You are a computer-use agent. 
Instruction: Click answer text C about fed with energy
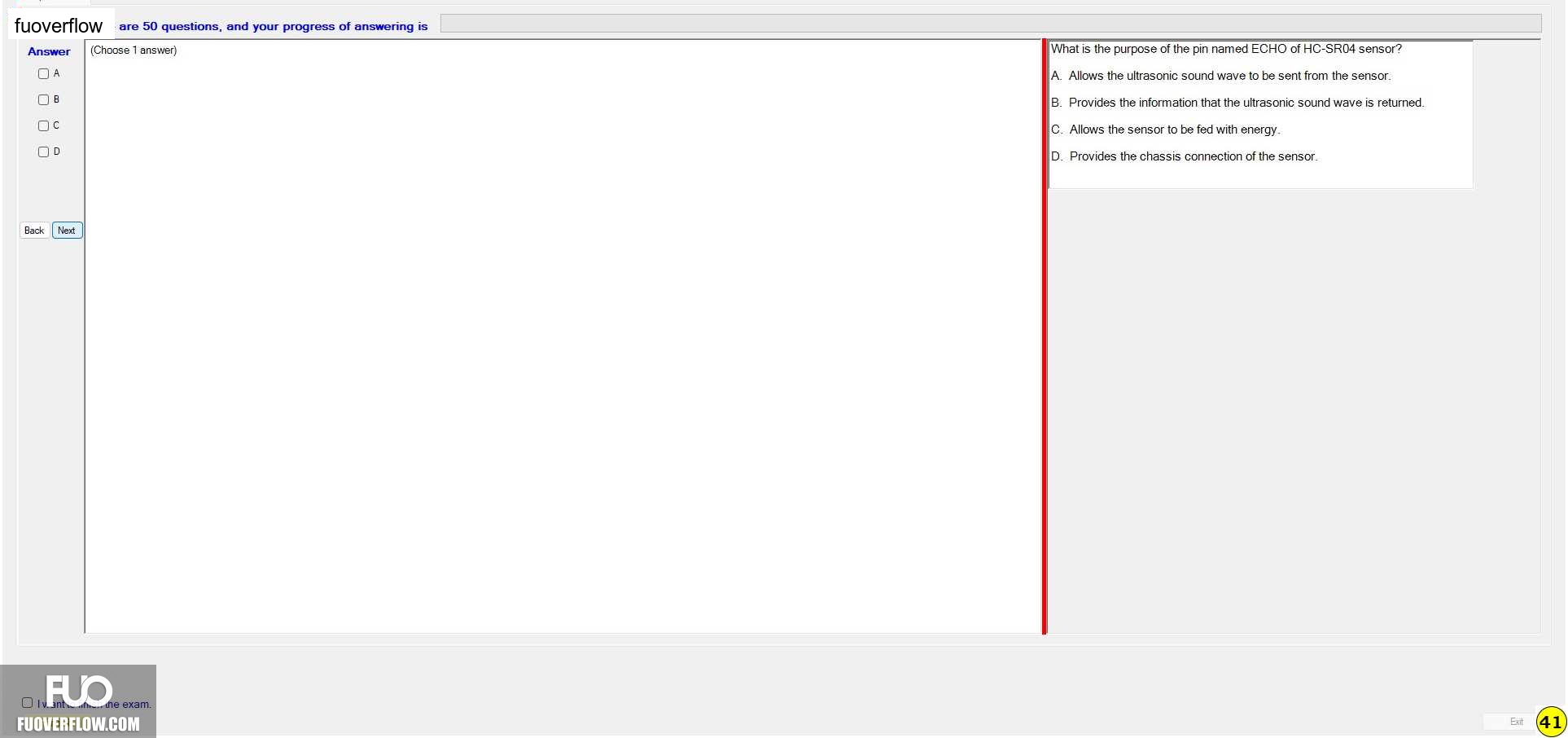click(x=1165, y=130)
